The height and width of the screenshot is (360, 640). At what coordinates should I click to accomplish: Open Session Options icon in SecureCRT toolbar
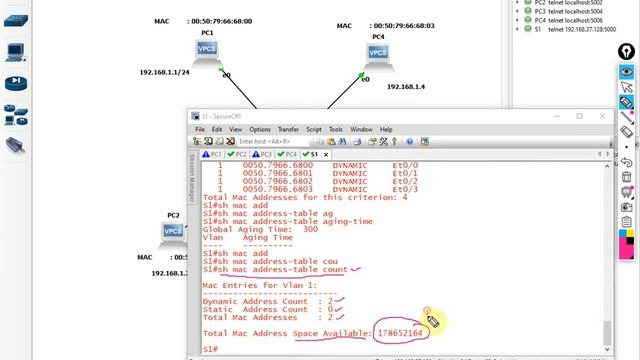[372, 141]
